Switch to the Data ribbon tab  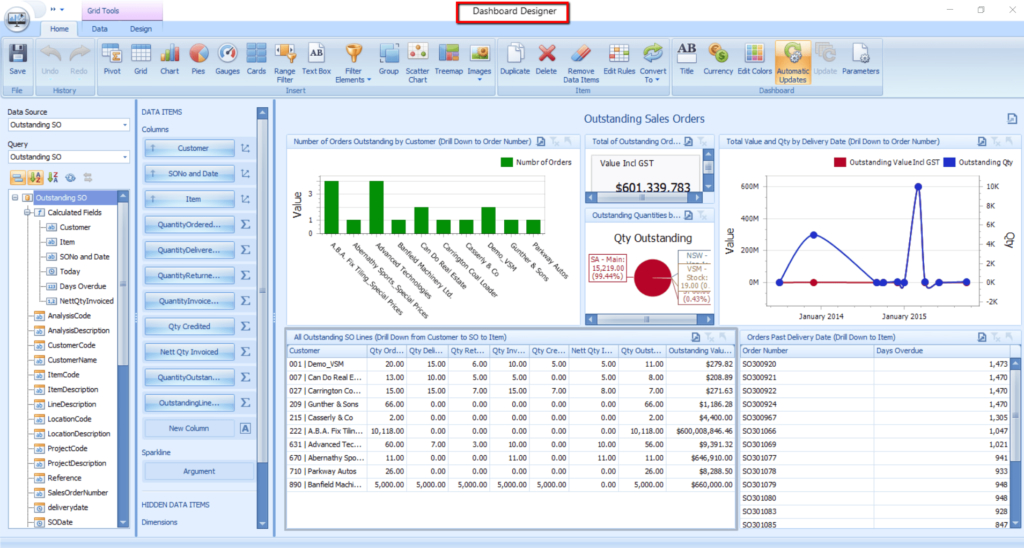100,29
